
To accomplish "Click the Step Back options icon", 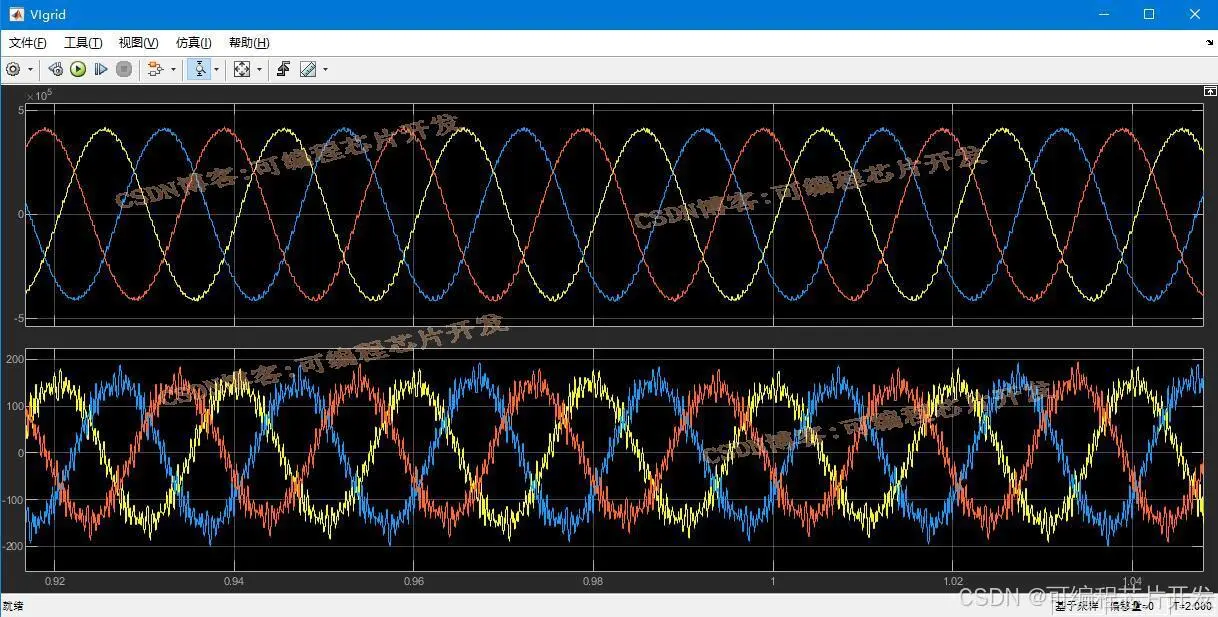I will click(x=56, y=69).
